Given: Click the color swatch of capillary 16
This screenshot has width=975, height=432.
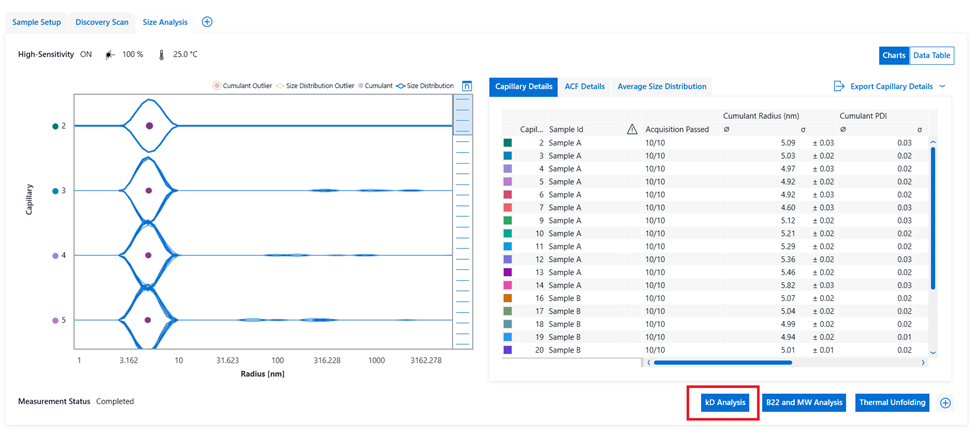Looking at the screenshot, I should (508, 298).
